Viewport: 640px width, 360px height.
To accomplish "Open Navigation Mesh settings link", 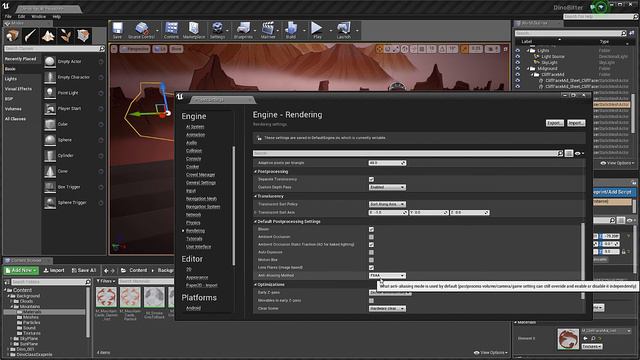I will pyautogui.click(x=201, y=199).
